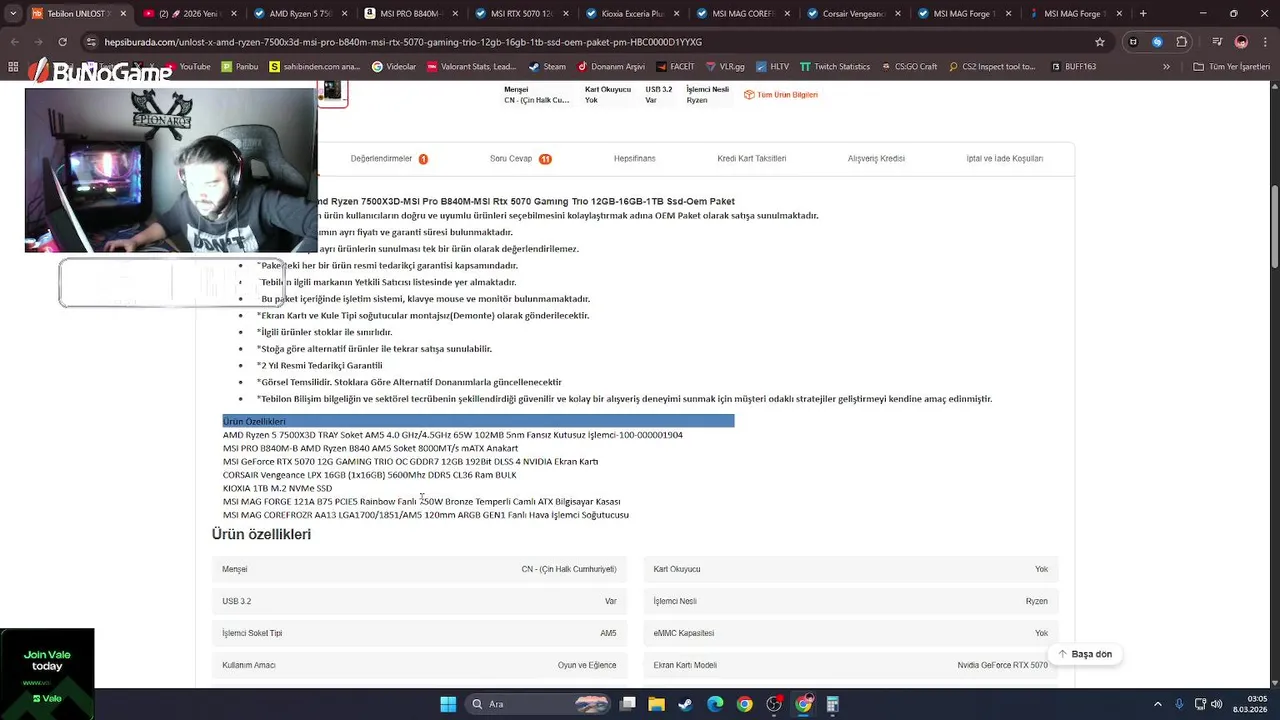Open the Paribu bookmark
Image resolution: width=1280 pixels, height=720 pixels.
click(x=239, y=67)
